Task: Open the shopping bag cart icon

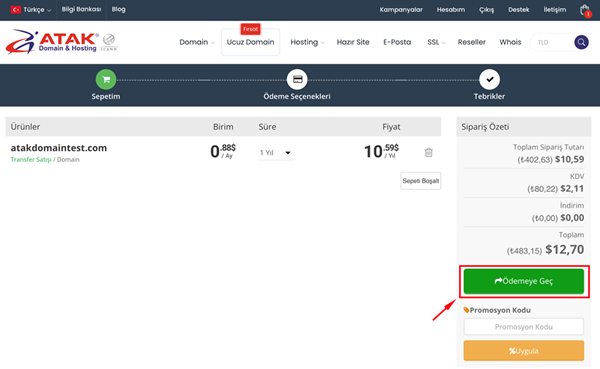Action: pyautogui.click(x=585, y=10)
